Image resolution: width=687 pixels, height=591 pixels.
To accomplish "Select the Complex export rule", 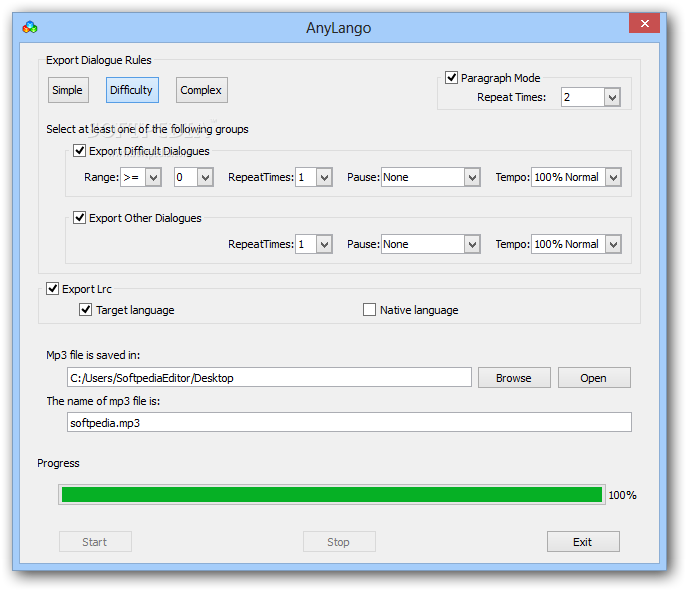I will (202, 90).
